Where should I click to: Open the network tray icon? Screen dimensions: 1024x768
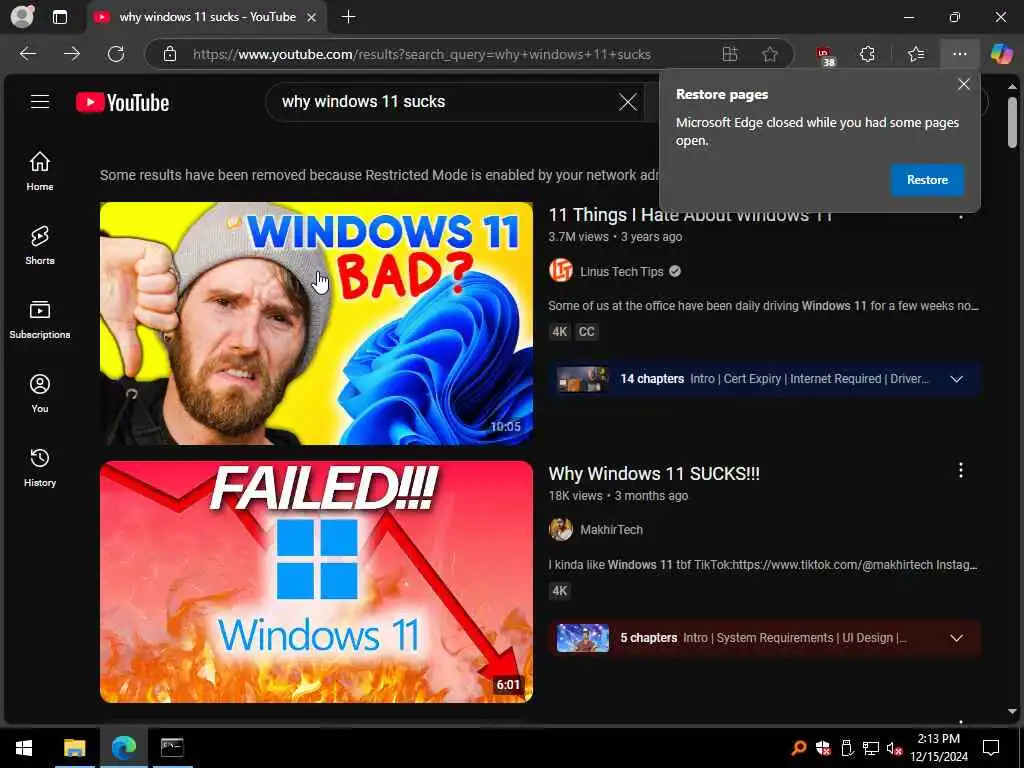(871, 748)
